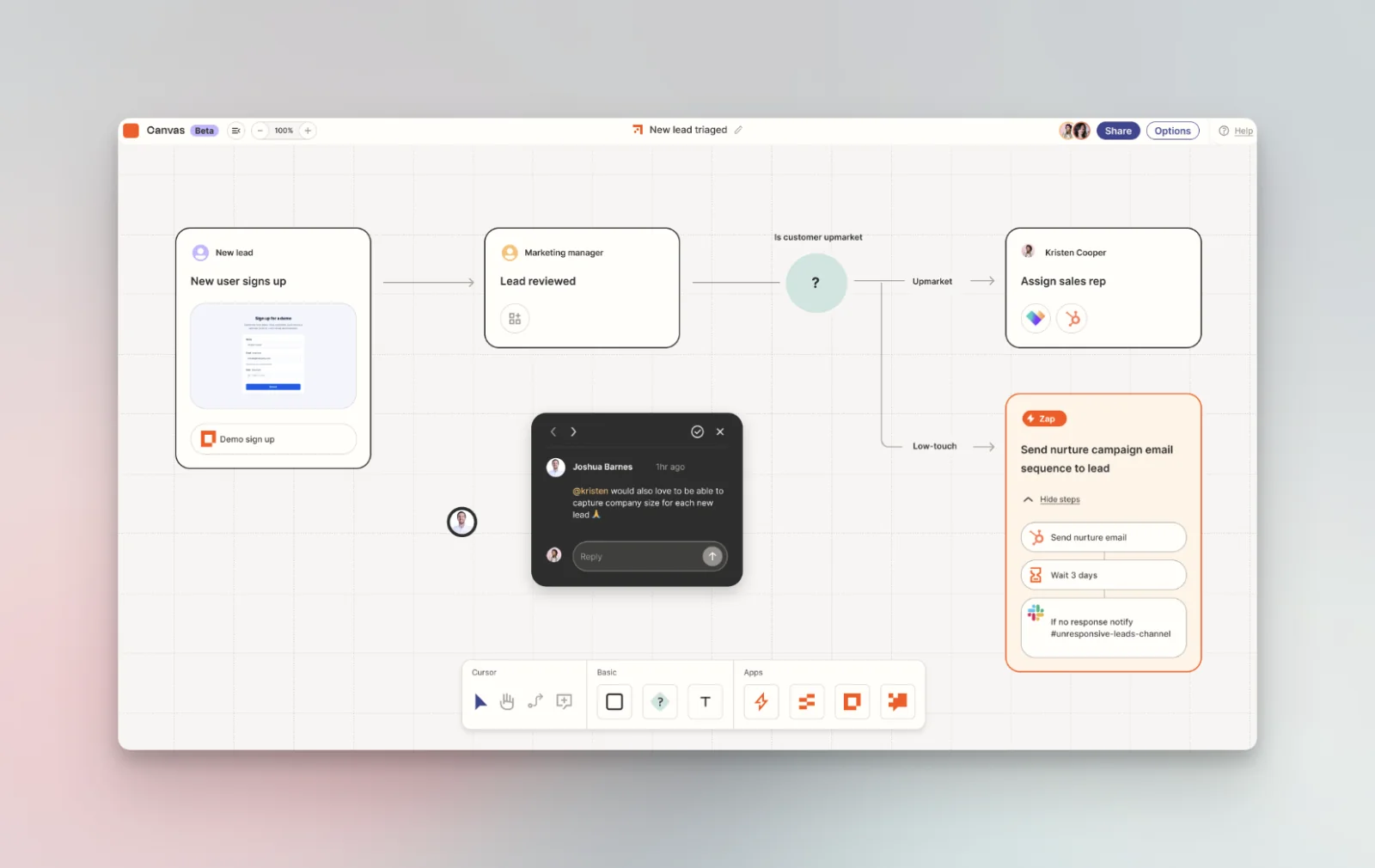Screen dimensions: 1375x868
Task: Go to next comment with right chevron
Action: pos(573,431)
